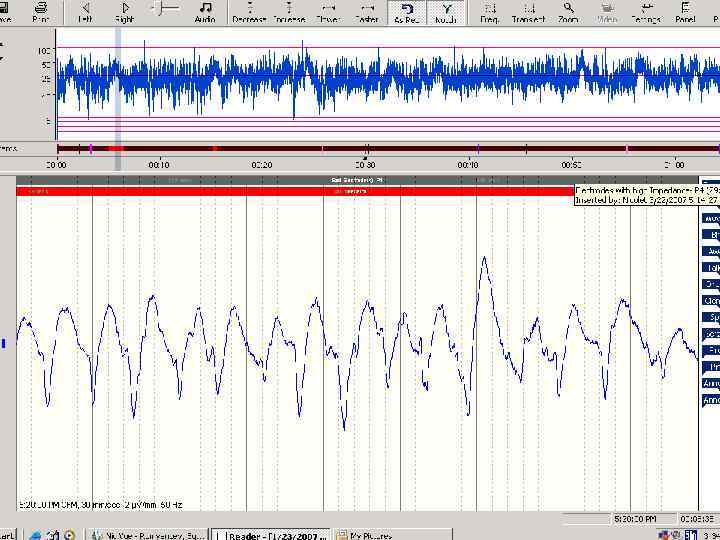Switch to the My Pictures taskbar window

tap(370, 535)
